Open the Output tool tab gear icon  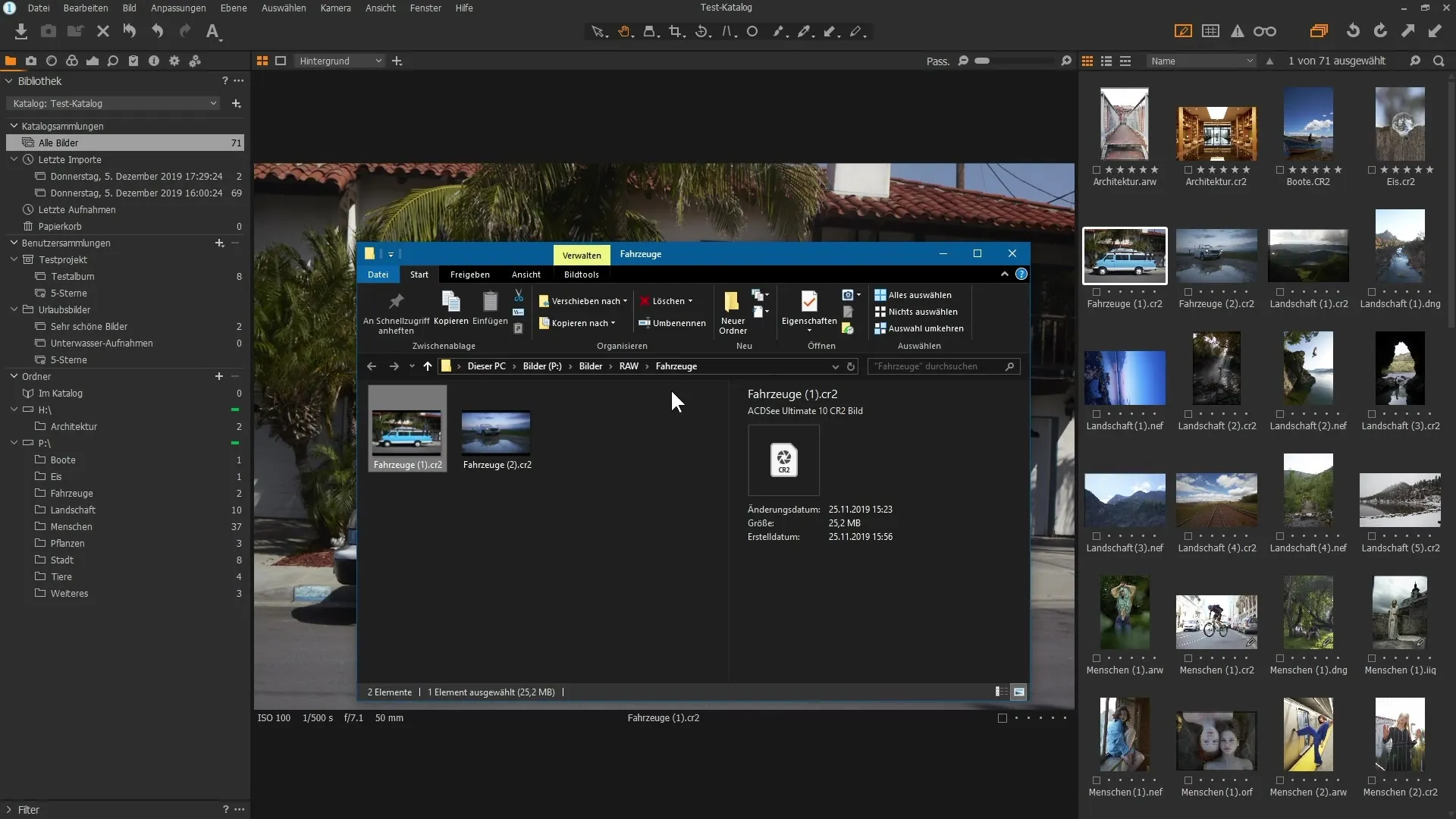click(x=174, y=61)
